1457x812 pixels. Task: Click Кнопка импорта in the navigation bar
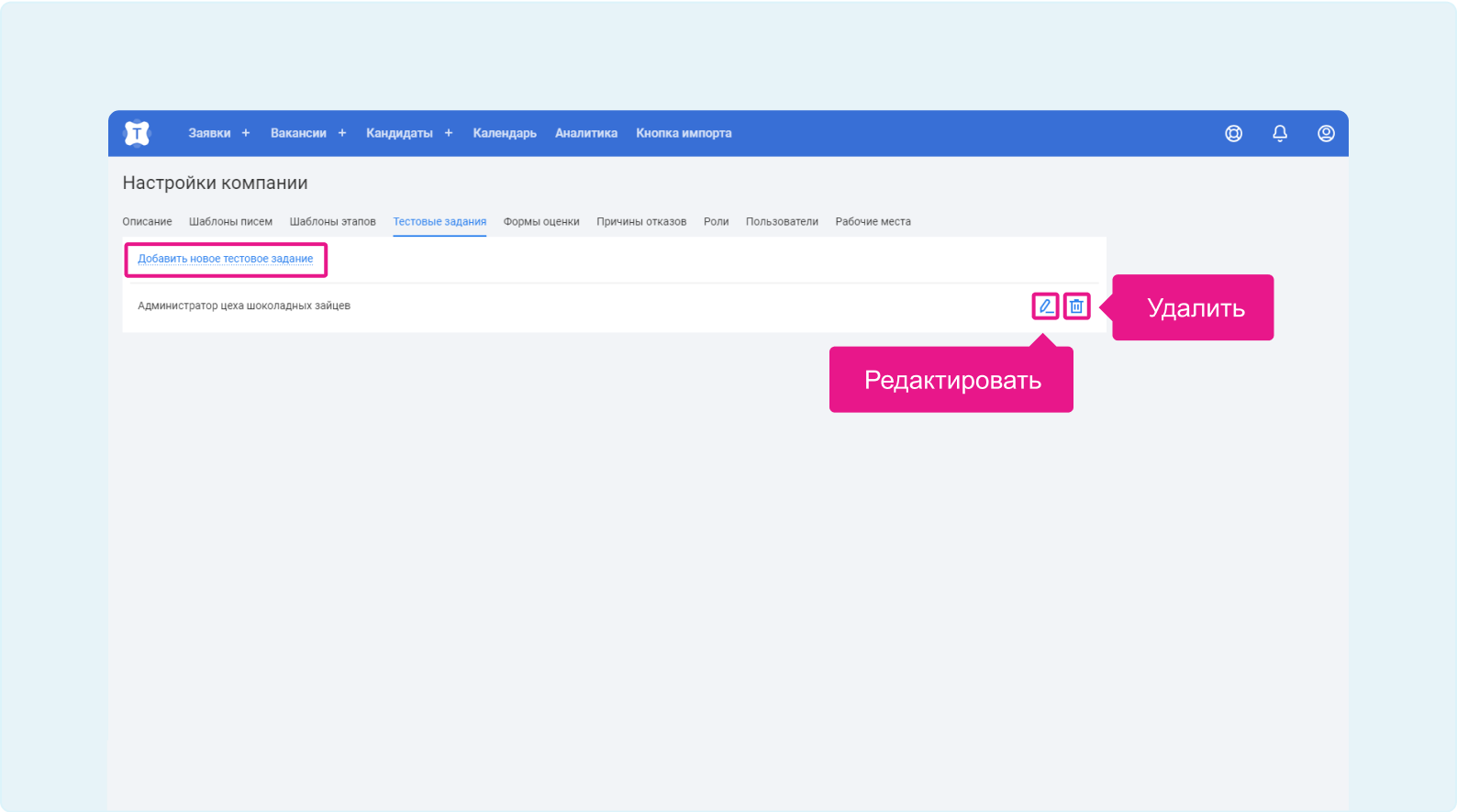point(684,133)
